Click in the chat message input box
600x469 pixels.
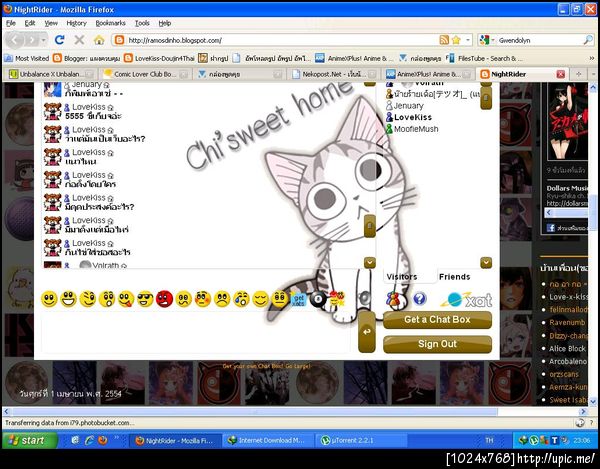click(x=196, y=332)
